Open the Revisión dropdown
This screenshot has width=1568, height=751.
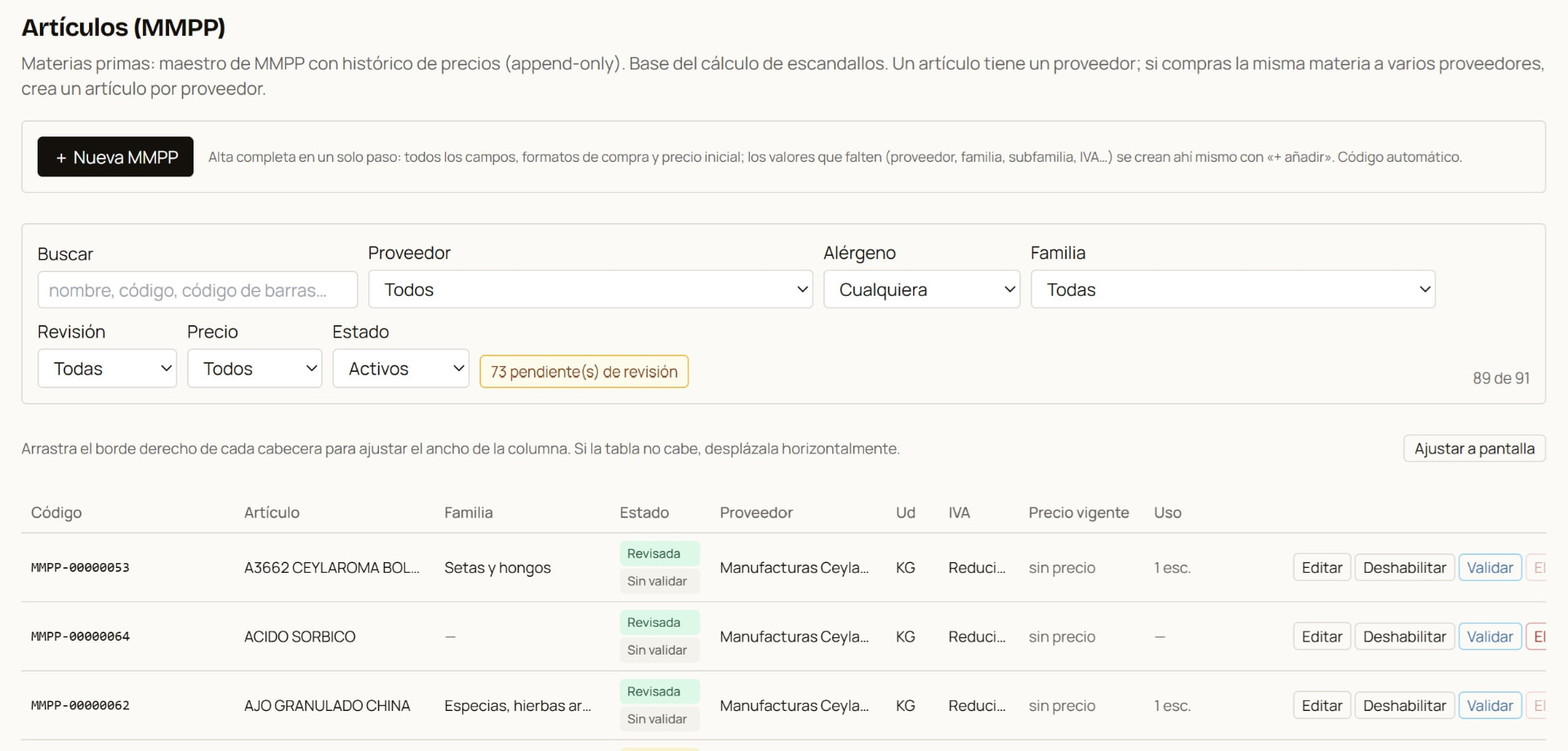[107, 369]
